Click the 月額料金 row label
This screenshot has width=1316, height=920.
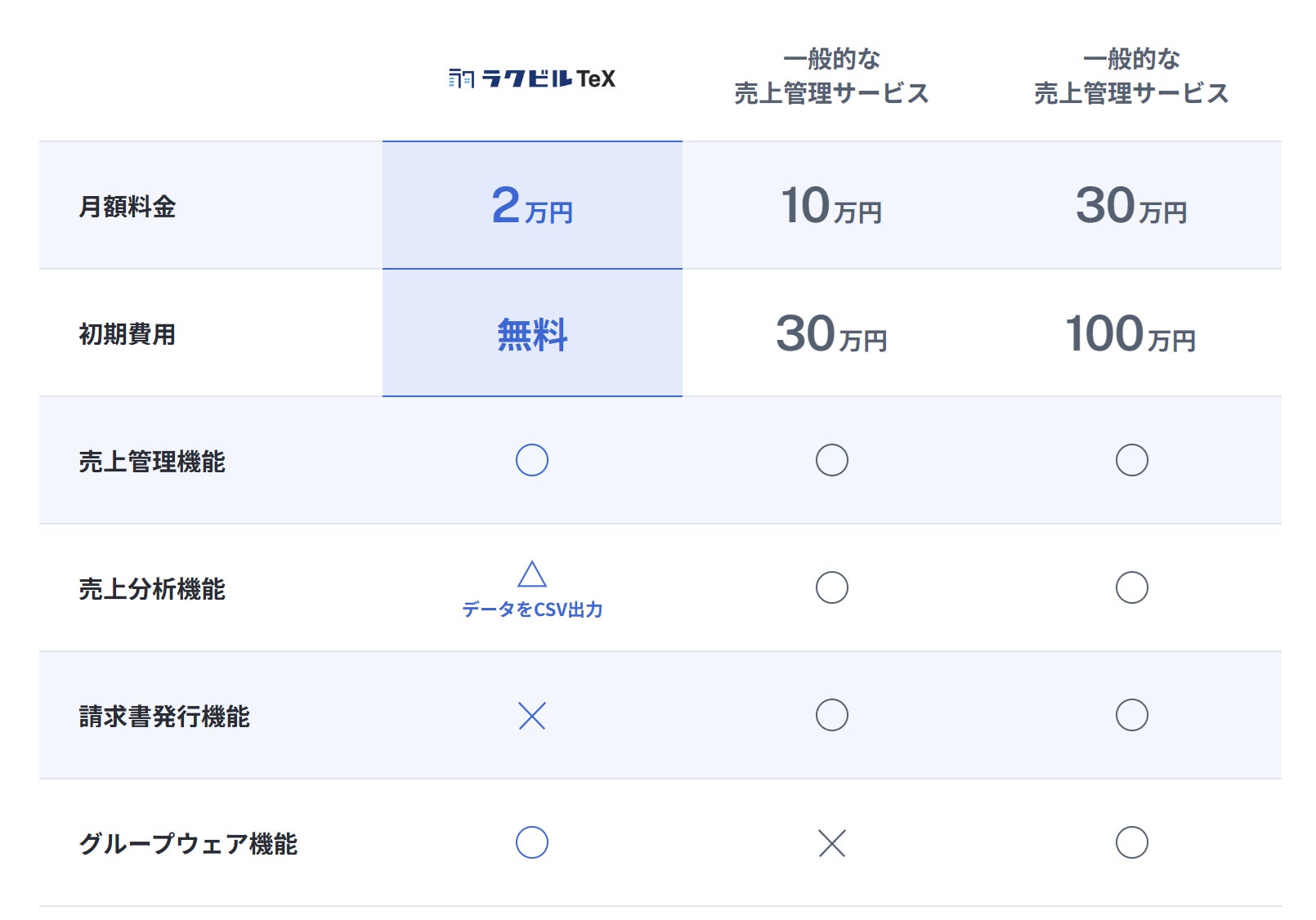coord(128,207)
